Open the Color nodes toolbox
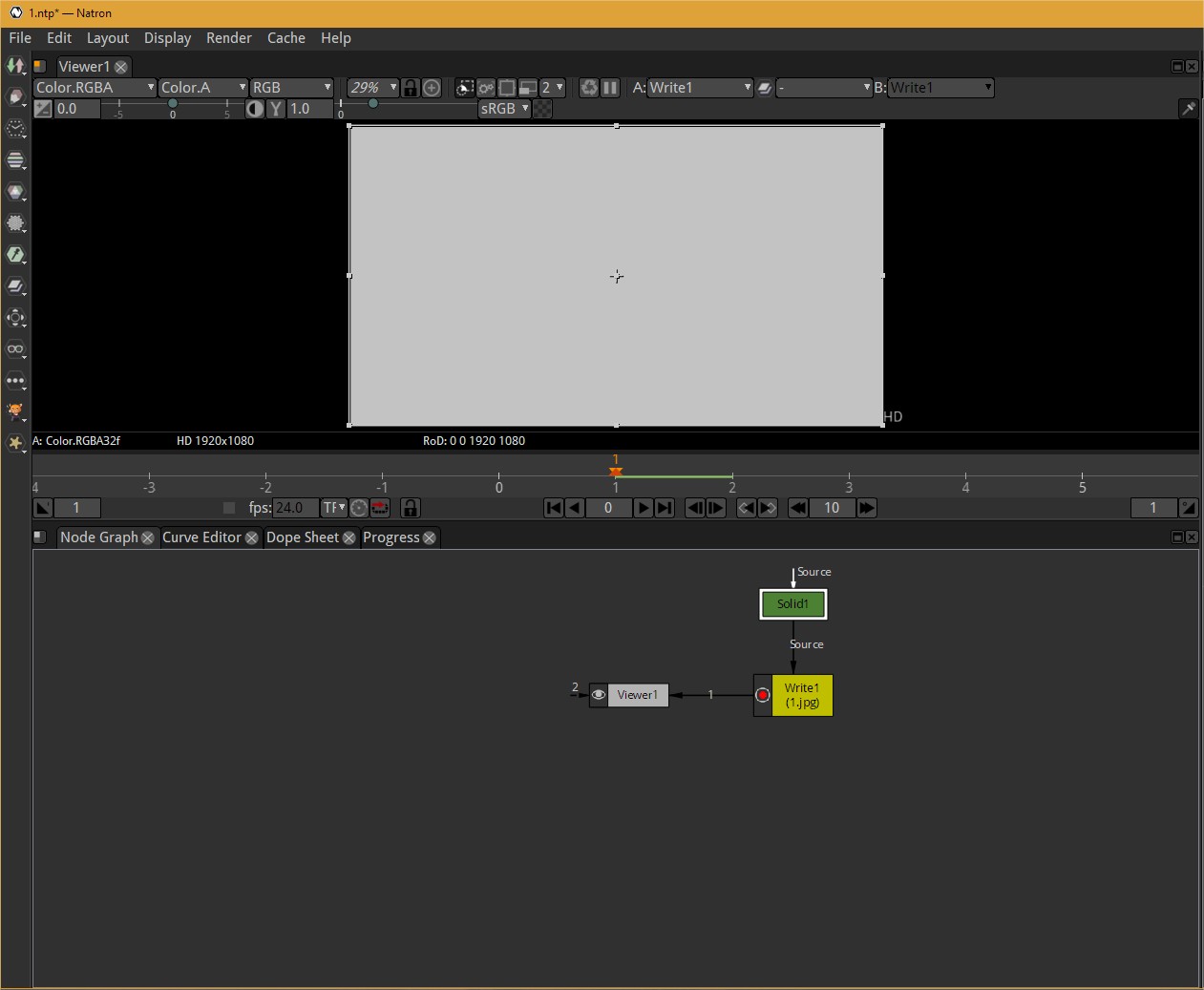 click(x=15, y=192)
